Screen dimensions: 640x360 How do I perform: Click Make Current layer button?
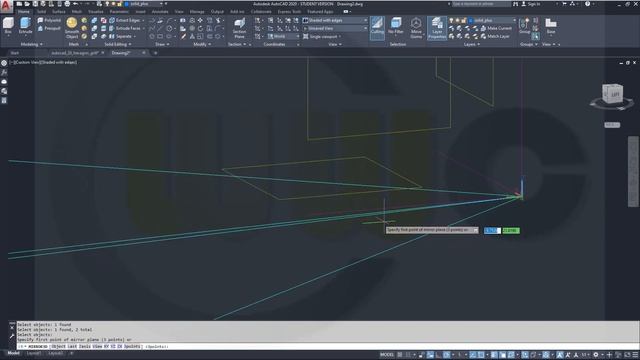coord(496,28)
